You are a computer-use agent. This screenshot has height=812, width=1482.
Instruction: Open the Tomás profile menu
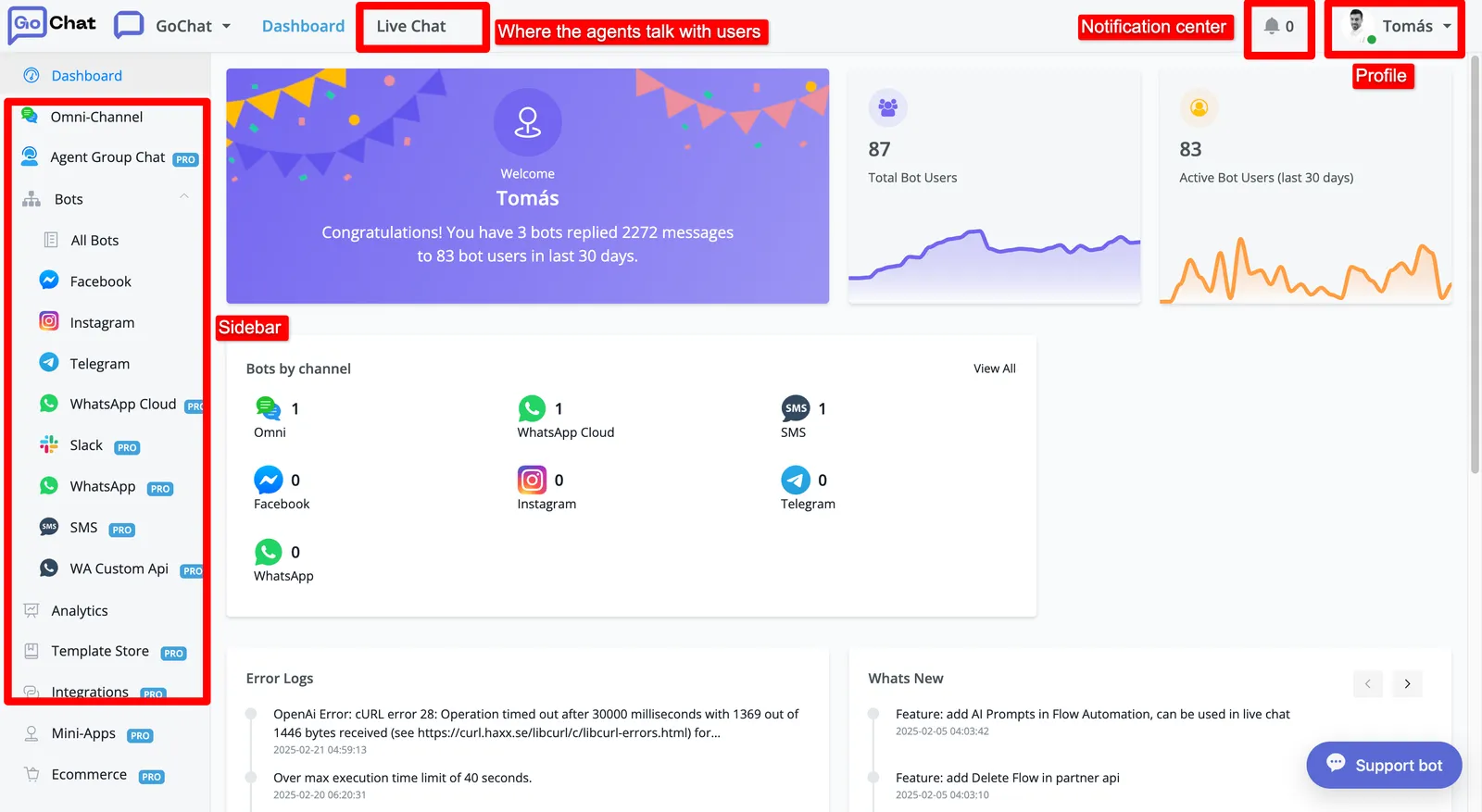[1398, 26]
